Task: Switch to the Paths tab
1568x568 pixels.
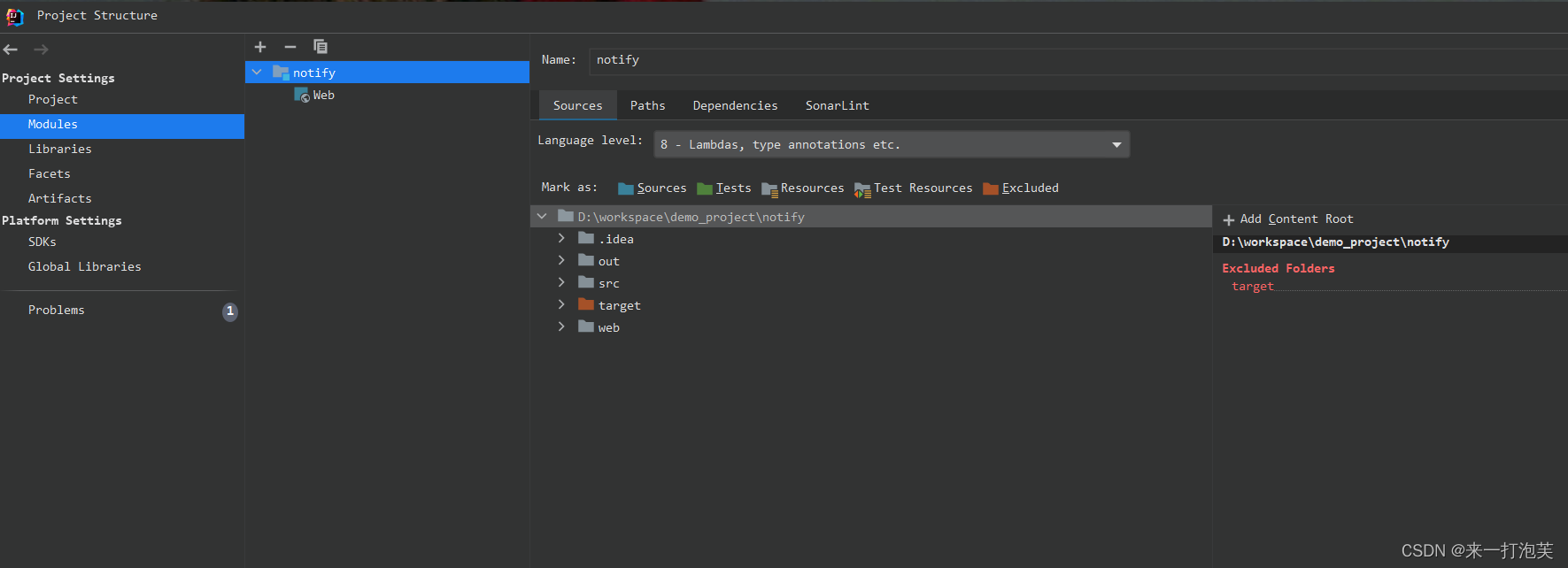Action: tap(648, 105)
